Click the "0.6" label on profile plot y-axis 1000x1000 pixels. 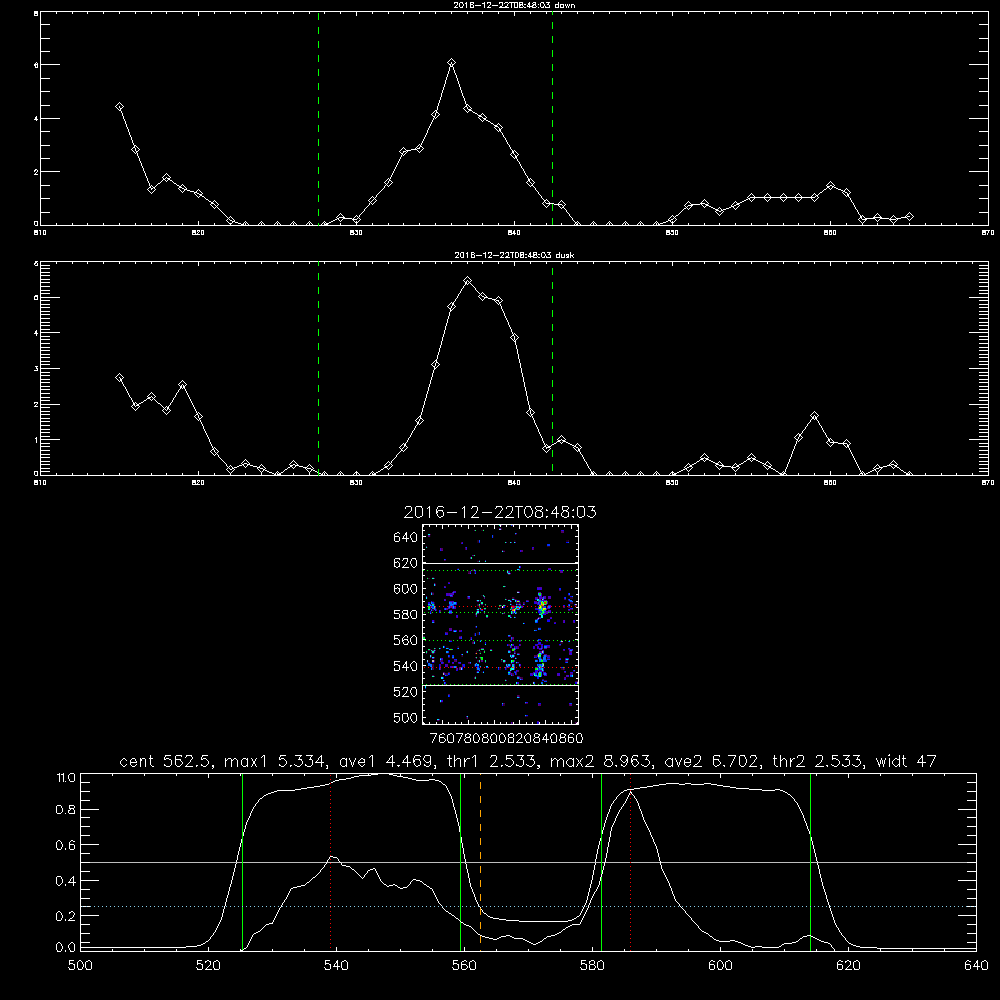point(66,845)
